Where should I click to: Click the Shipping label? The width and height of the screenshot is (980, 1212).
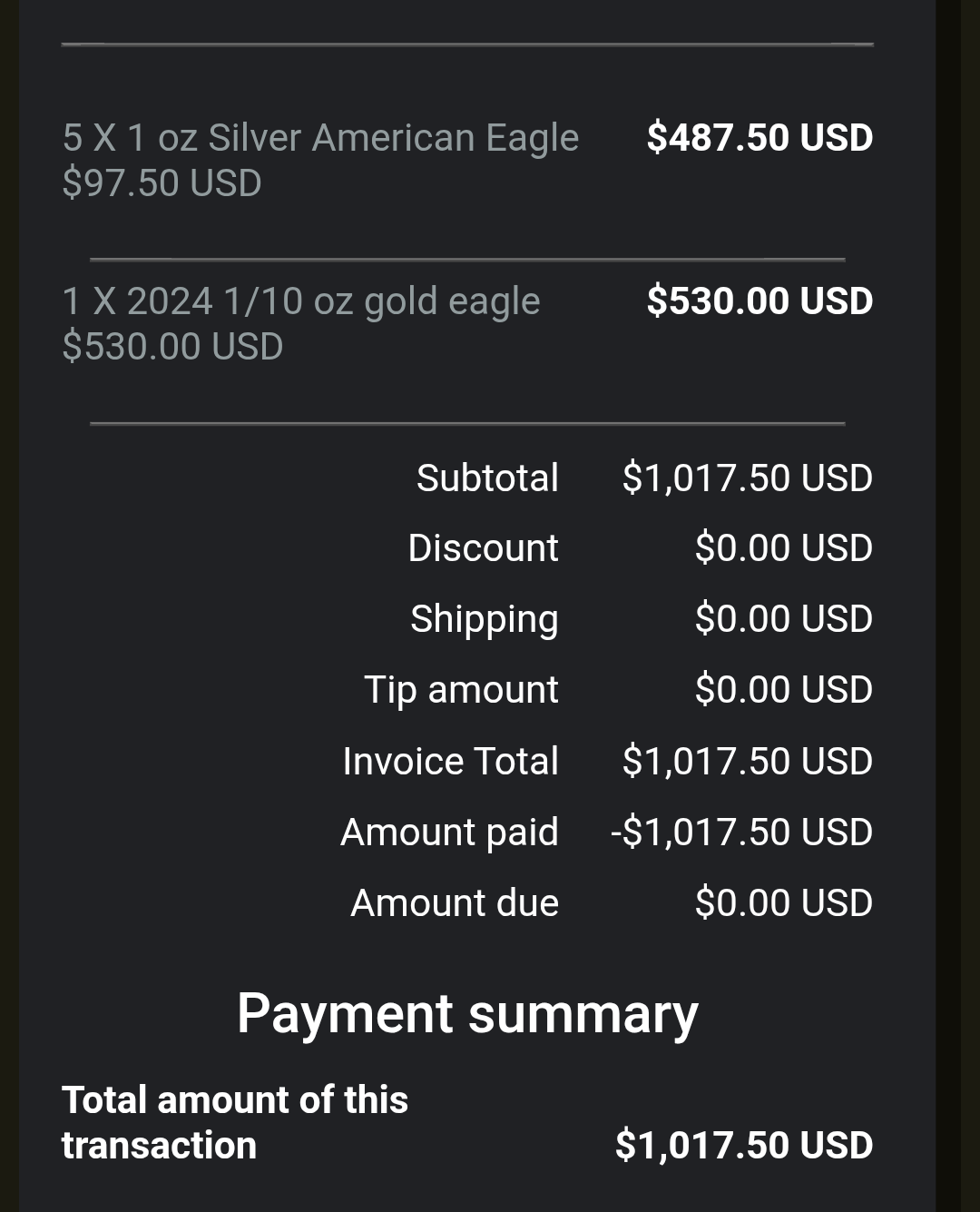[x=484, y=619]
